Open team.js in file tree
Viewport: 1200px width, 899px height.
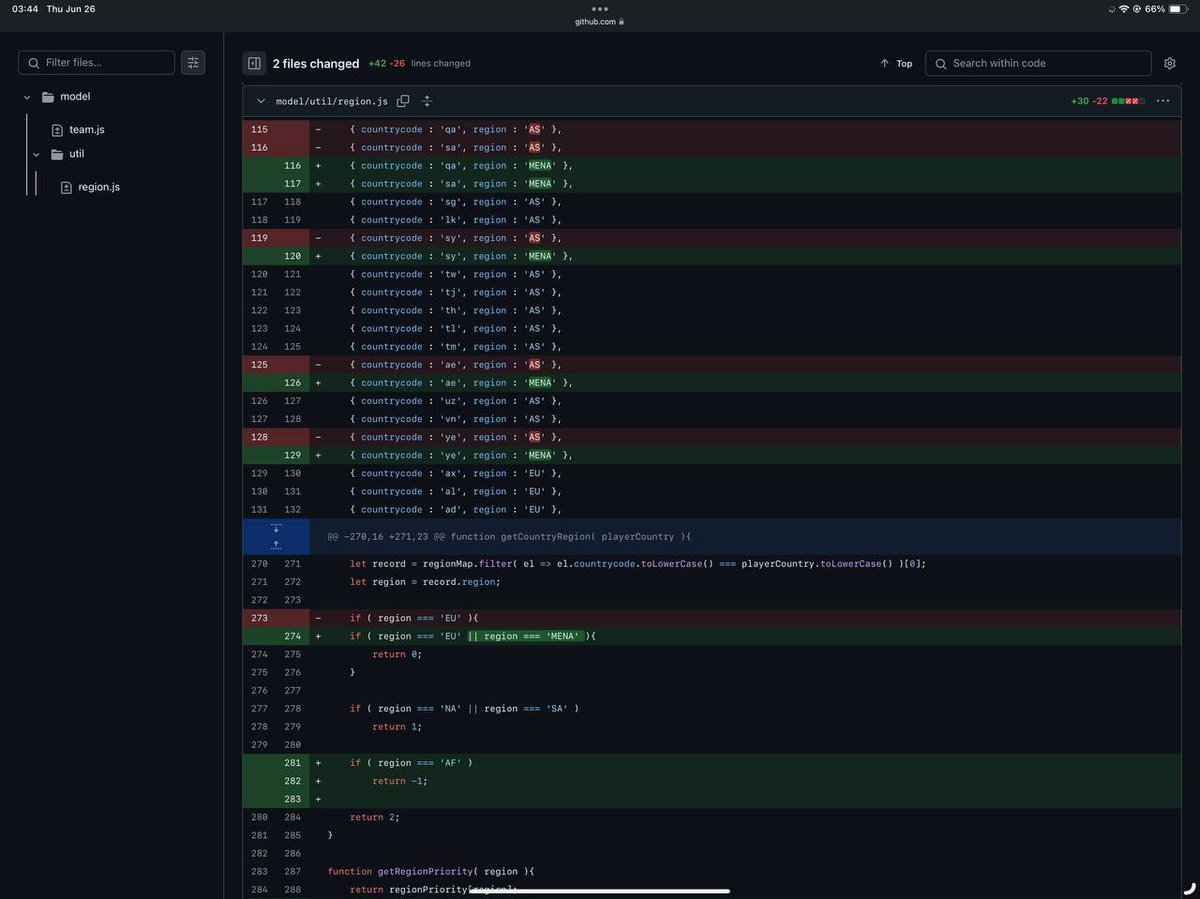click(87, 130)
